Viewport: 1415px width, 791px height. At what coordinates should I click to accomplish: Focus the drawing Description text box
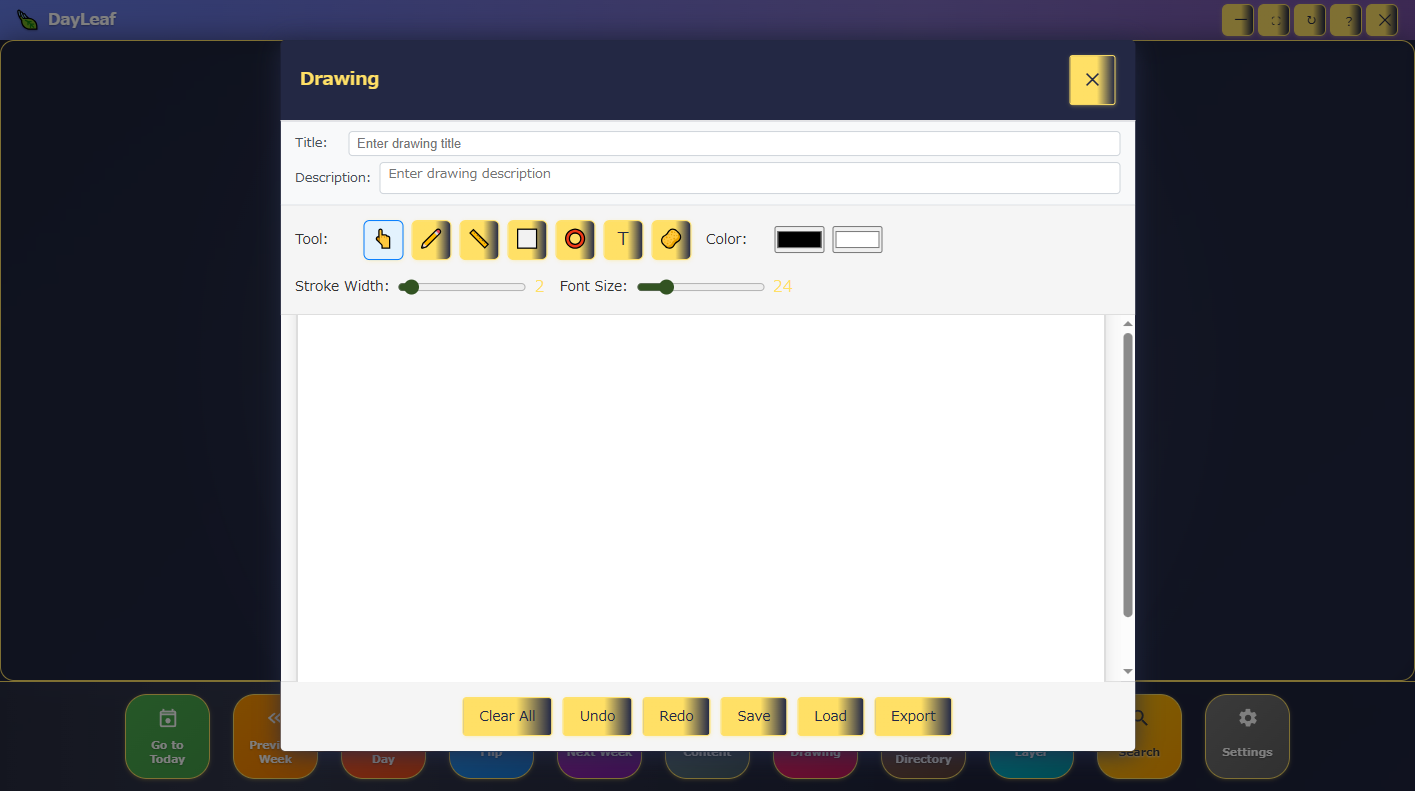coord(749,178)
